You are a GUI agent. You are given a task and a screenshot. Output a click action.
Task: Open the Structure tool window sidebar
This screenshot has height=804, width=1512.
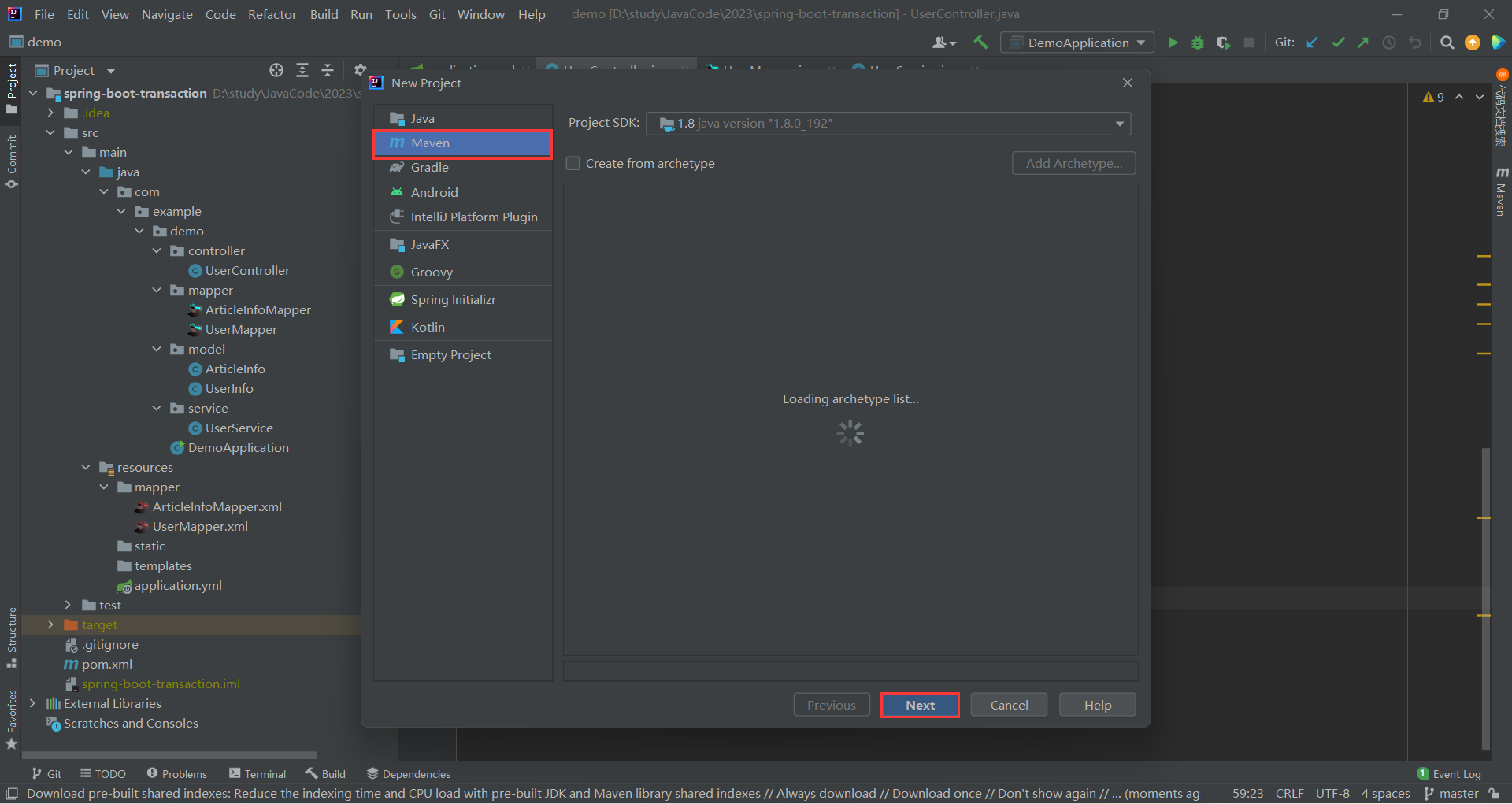pos(11,637)
